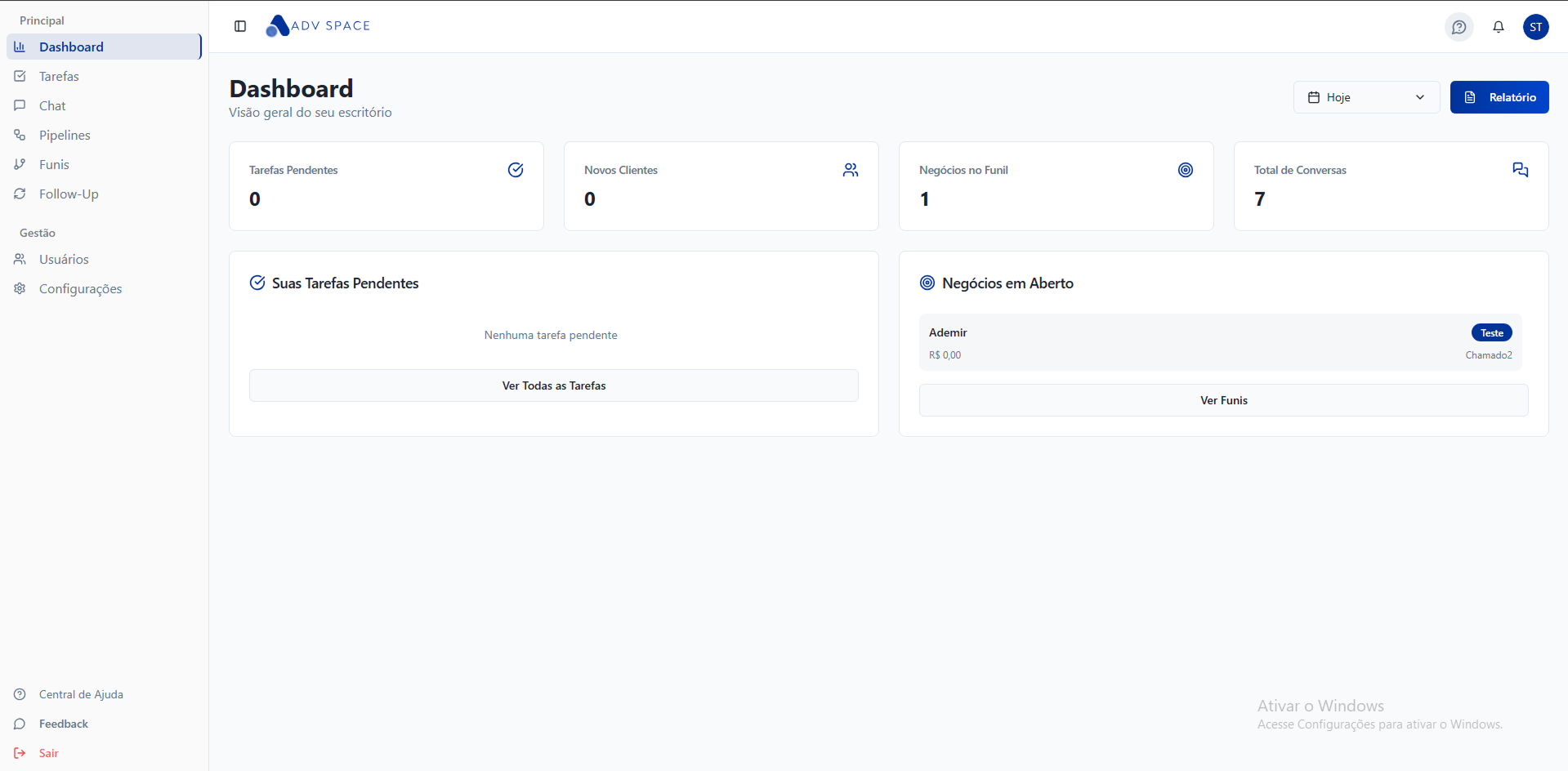Click the Chat bubble icon in sidebar
The height and width of the screenshot is (771, 1568).
click(20, 105)
